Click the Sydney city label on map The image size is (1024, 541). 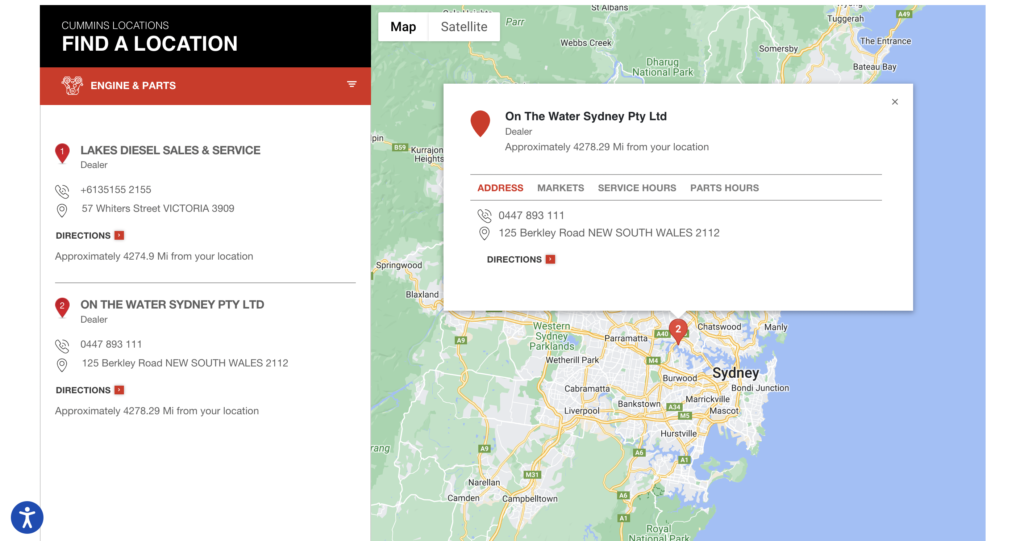[x=735, y=373]
